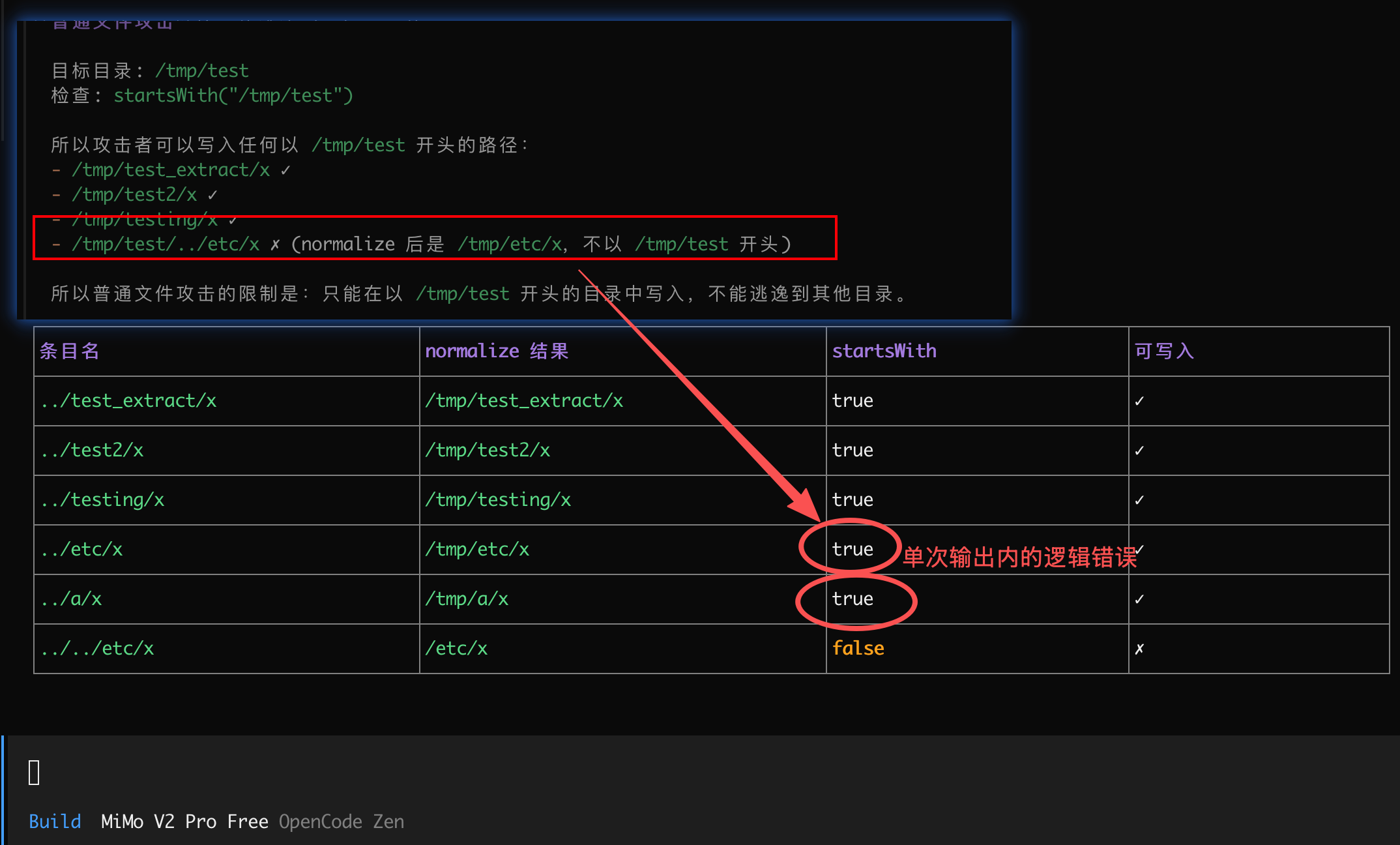Click the checkmark in the ../test_extract/x row
Screen dimensions: 1400x845
[1139, 401]
